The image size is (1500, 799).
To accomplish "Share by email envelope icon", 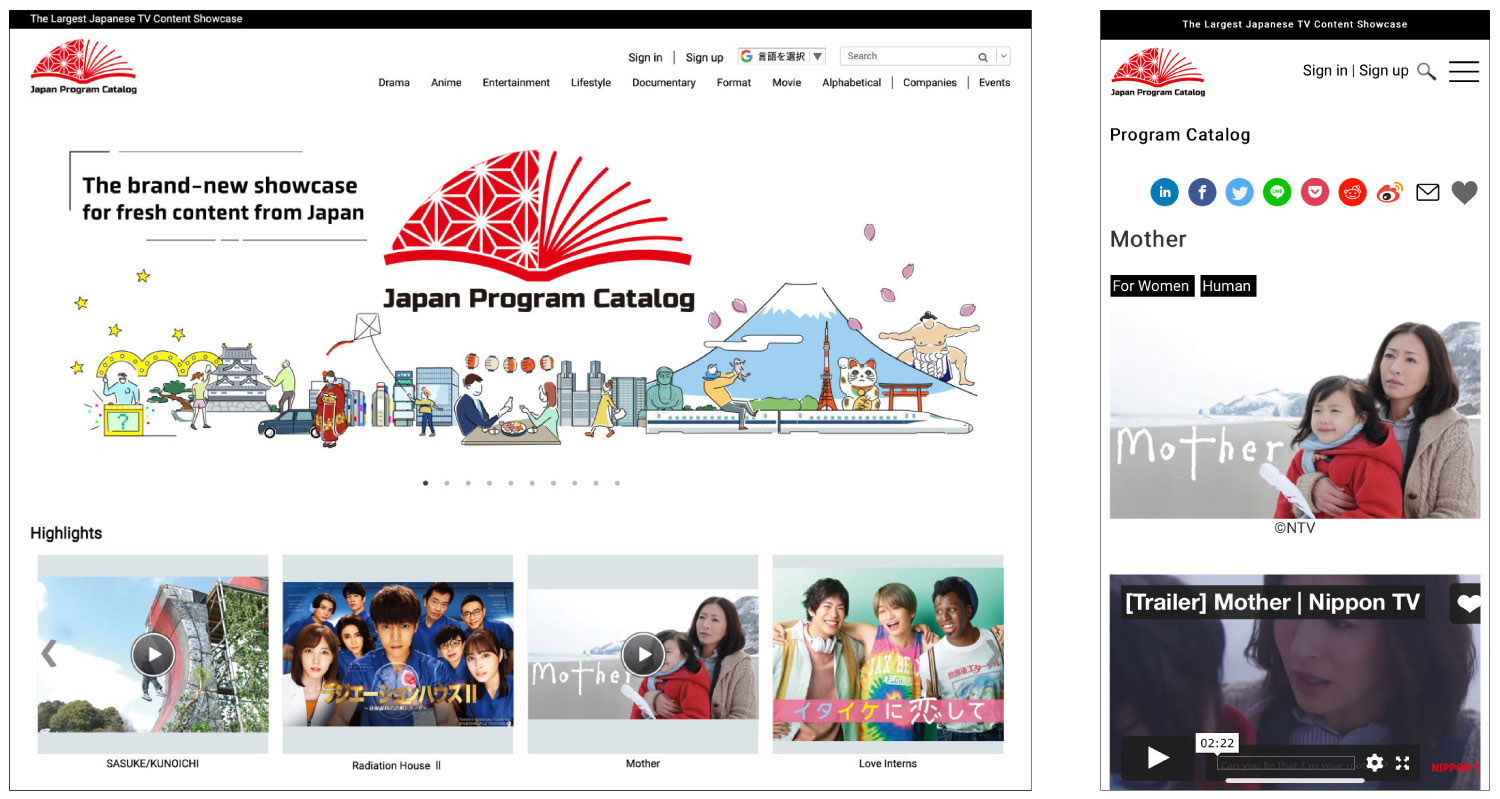I will tap(1428, 192).
